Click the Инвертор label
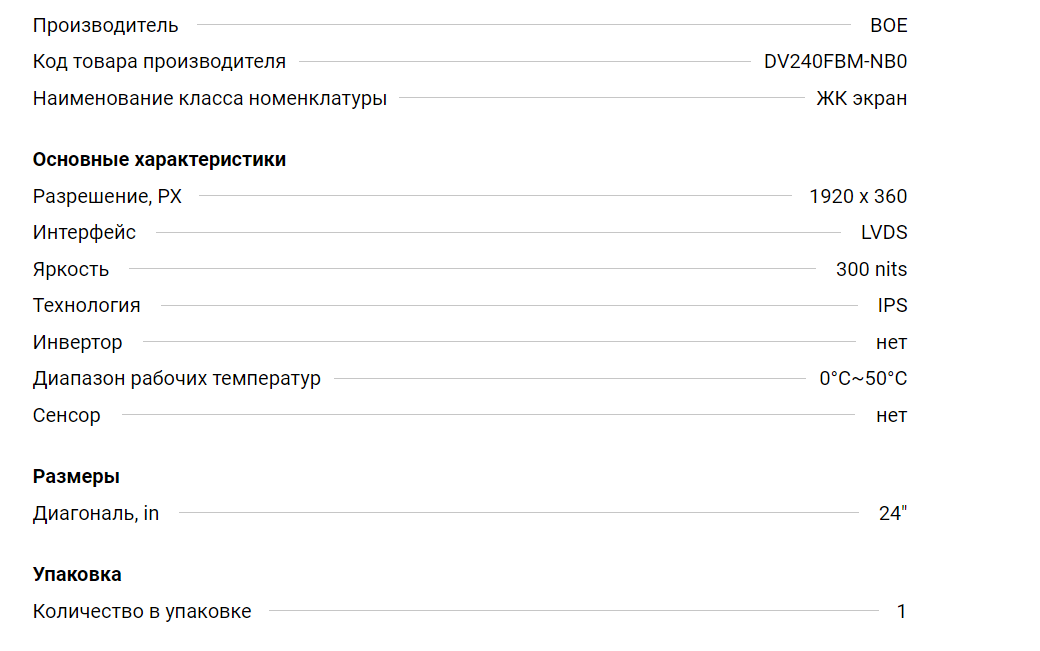The width and height of the screenshot is (1040, 651). click(78, 343)
